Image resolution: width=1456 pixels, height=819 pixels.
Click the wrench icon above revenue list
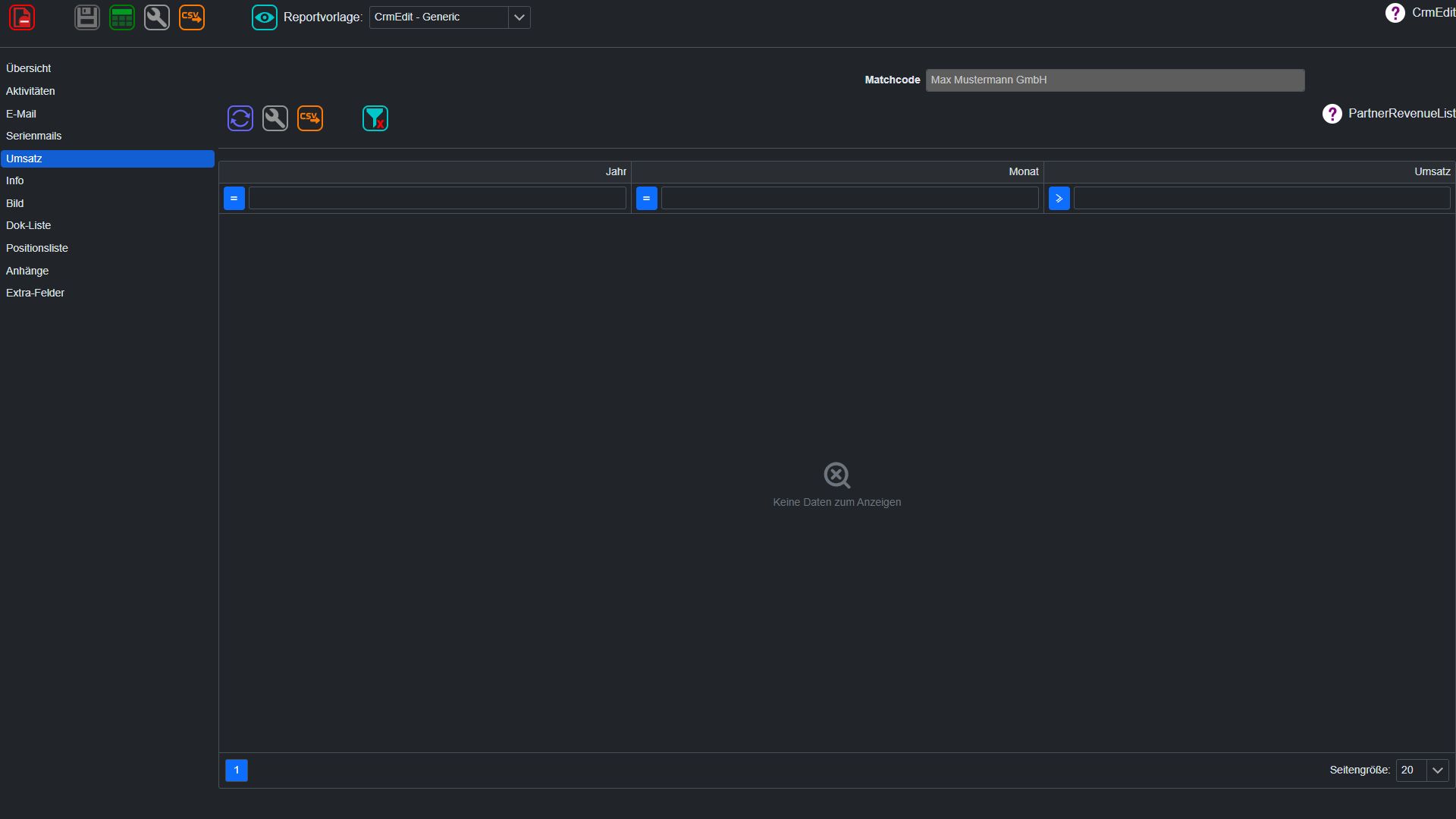tap(275, 118)
